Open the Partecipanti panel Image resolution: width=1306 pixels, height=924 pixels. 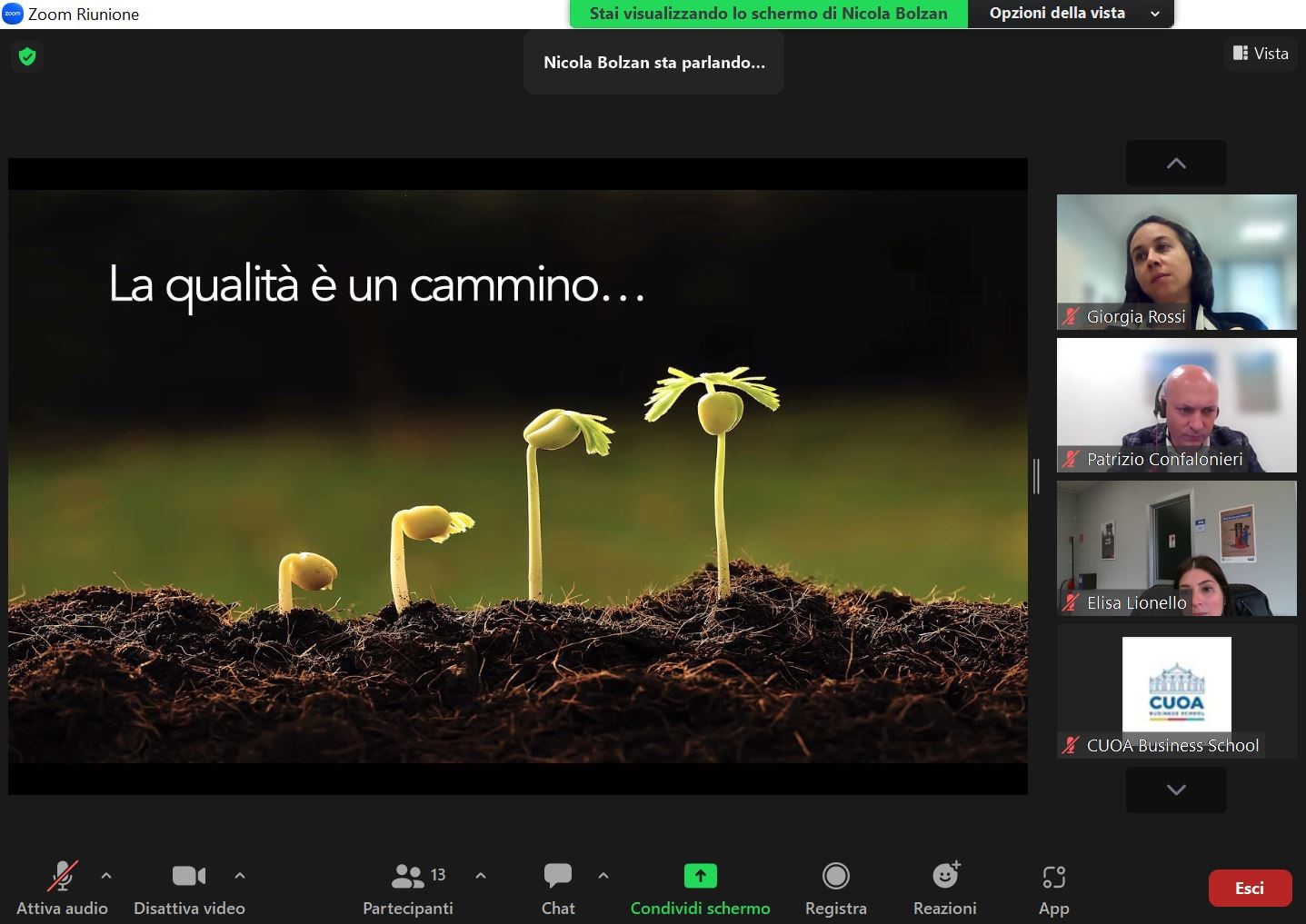[x=408, y=888]
